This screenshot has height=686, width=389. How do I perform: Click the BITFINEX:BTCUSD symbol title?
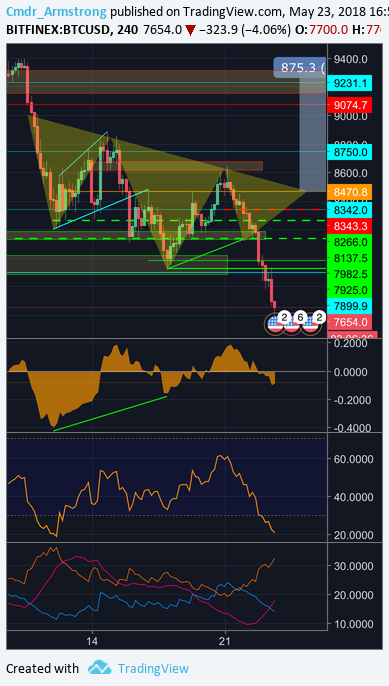tap(59, 30)
